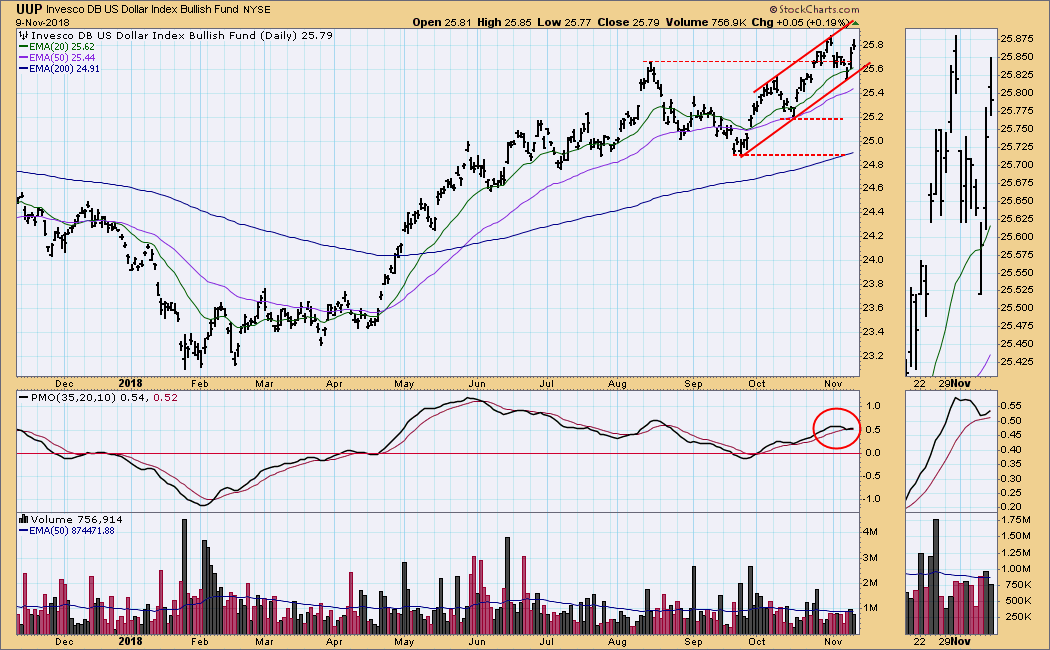Click the zoomed PMO thumbnail panel at right
Image resolution: width=1050 pixels, height=650 pixels.
click(x=950, y=450)
